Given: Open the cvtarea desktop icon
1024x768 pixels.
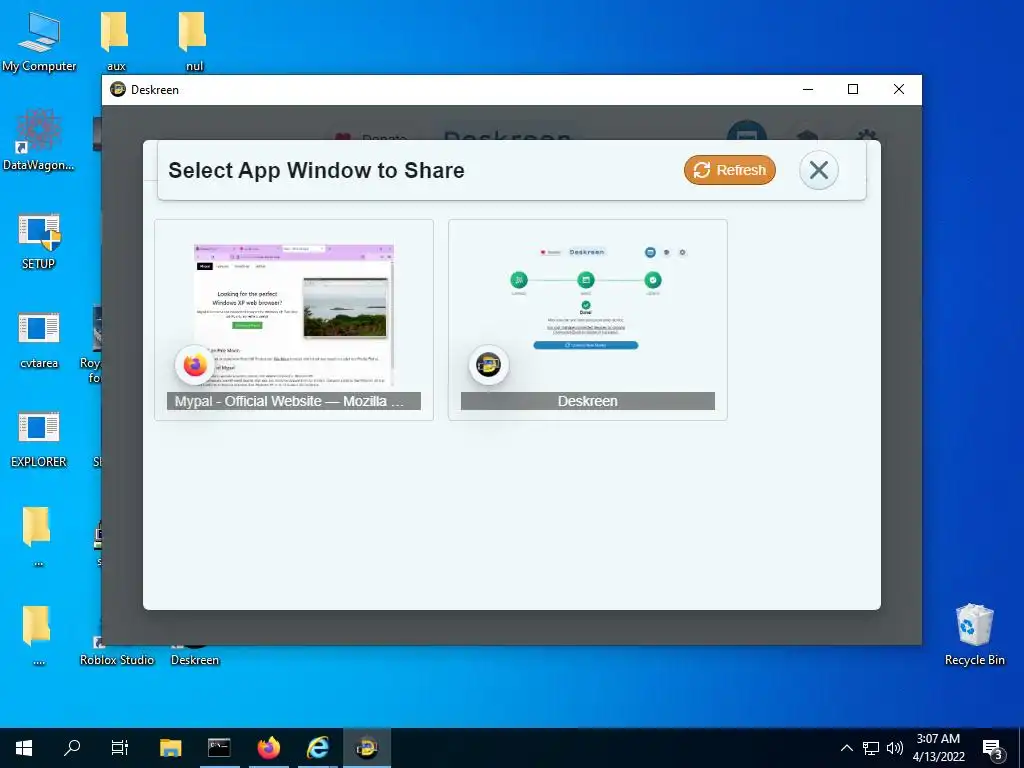Looking at the screenshot, I should (x=39, y=340).
